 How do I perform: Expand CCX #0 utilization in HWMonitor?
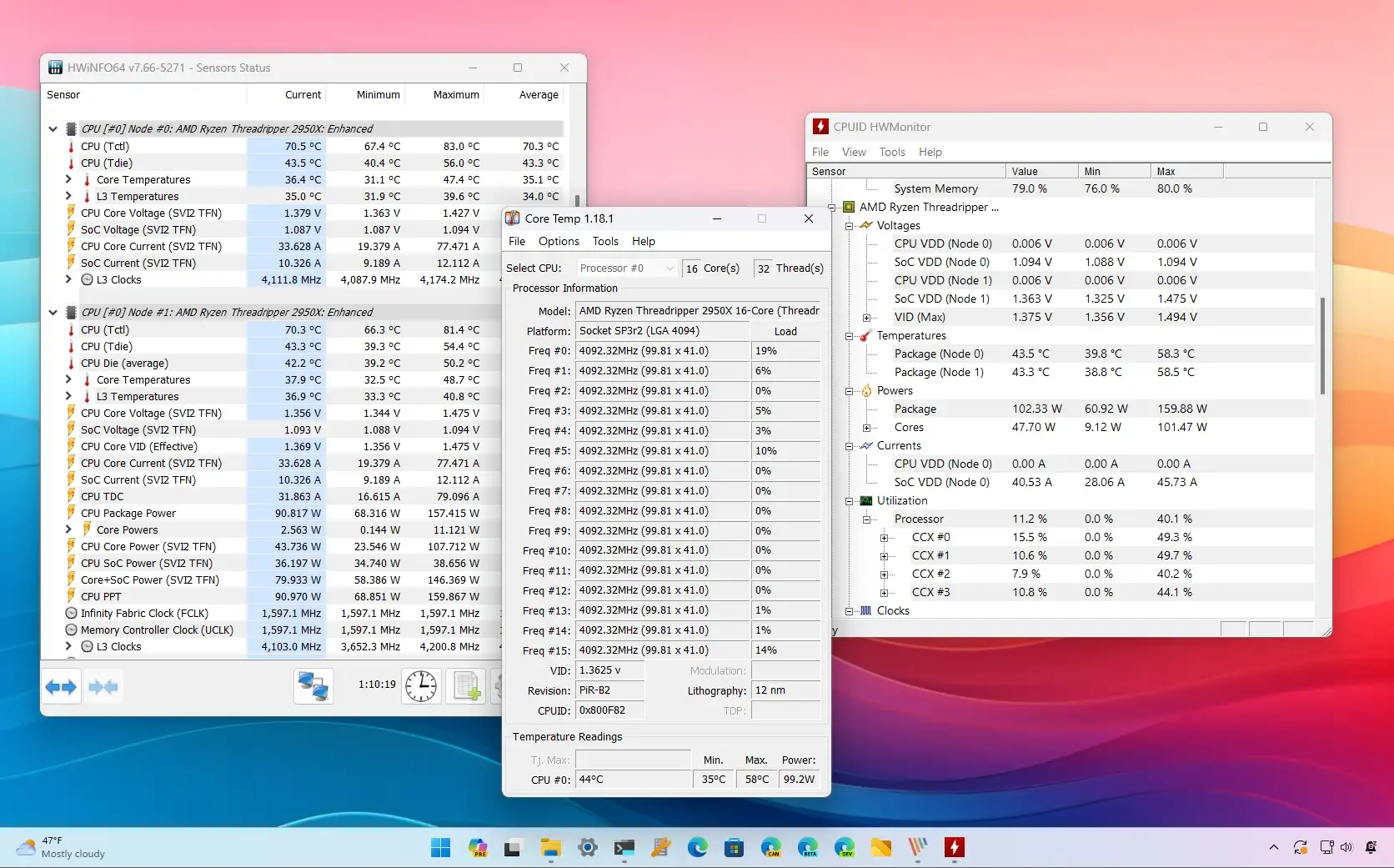point(884,537)
